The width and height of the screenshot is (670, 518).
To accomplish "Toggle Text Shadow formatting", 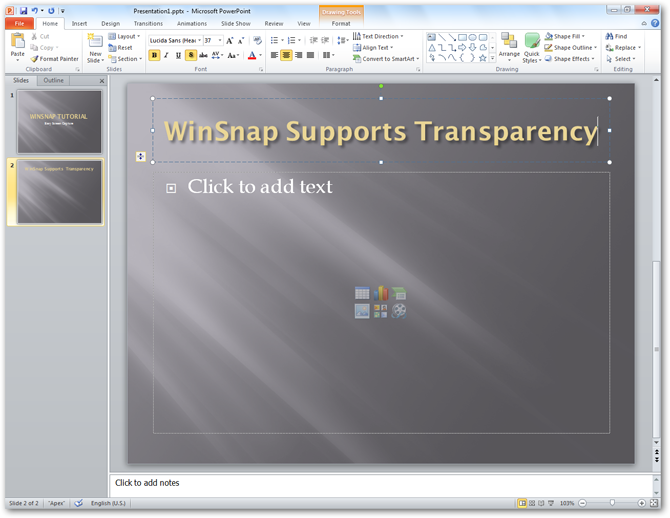I will coord(191,55).
